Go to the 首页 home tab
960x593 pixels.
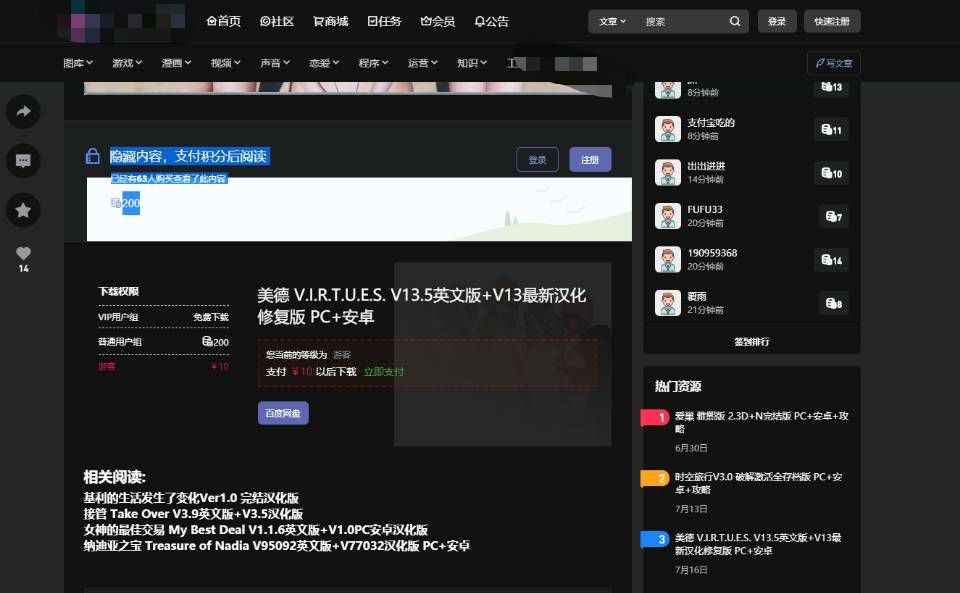223,21
